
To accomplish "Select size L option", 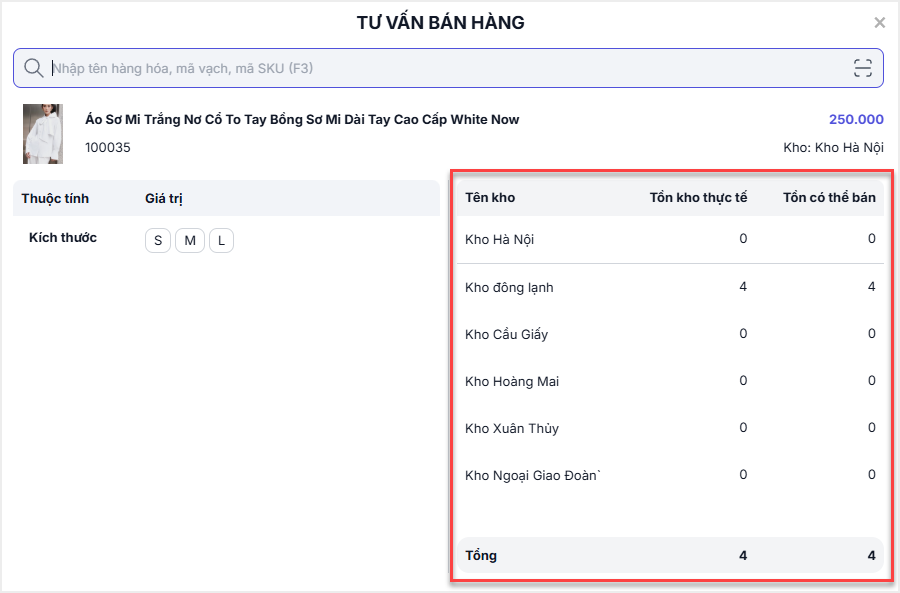I will 221,241.
